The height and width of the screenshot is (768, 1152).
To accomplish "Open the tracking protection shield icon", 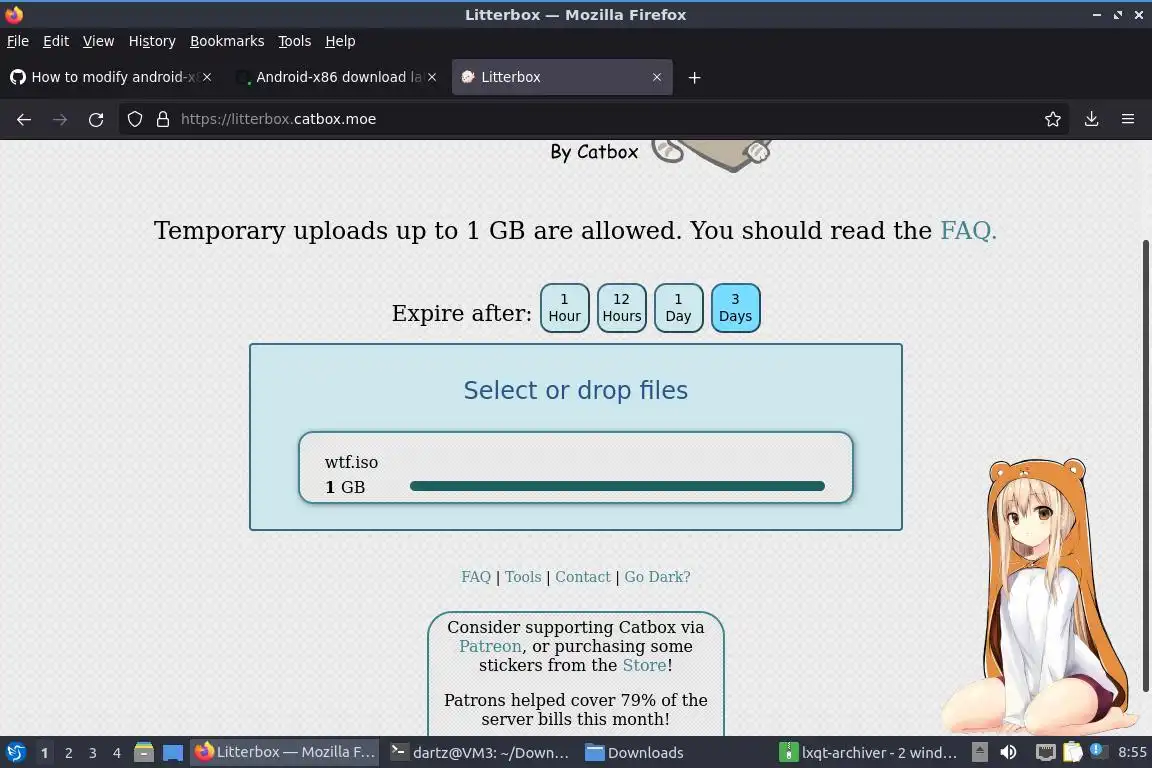I will coord(134,119).
